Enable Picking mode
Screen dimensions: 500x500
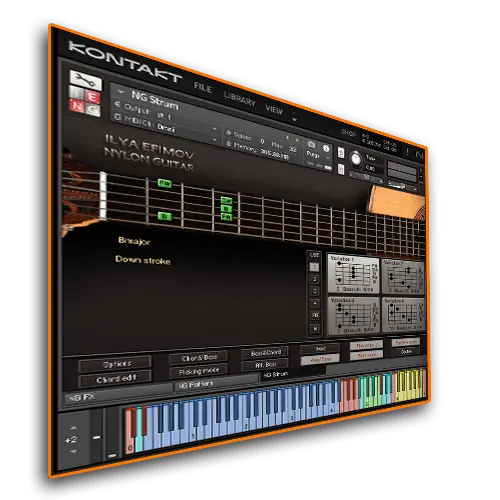tap(199, 371)
